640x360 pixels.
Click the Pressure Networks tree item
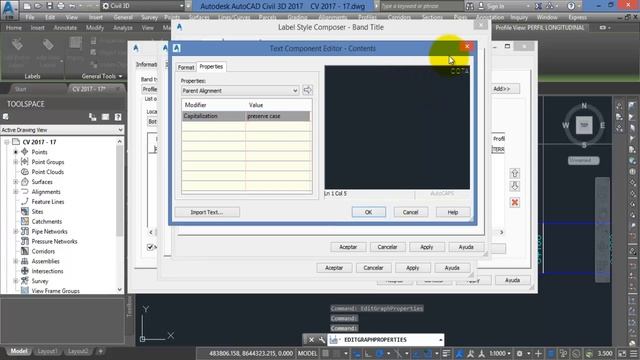[x=54, y=241]
